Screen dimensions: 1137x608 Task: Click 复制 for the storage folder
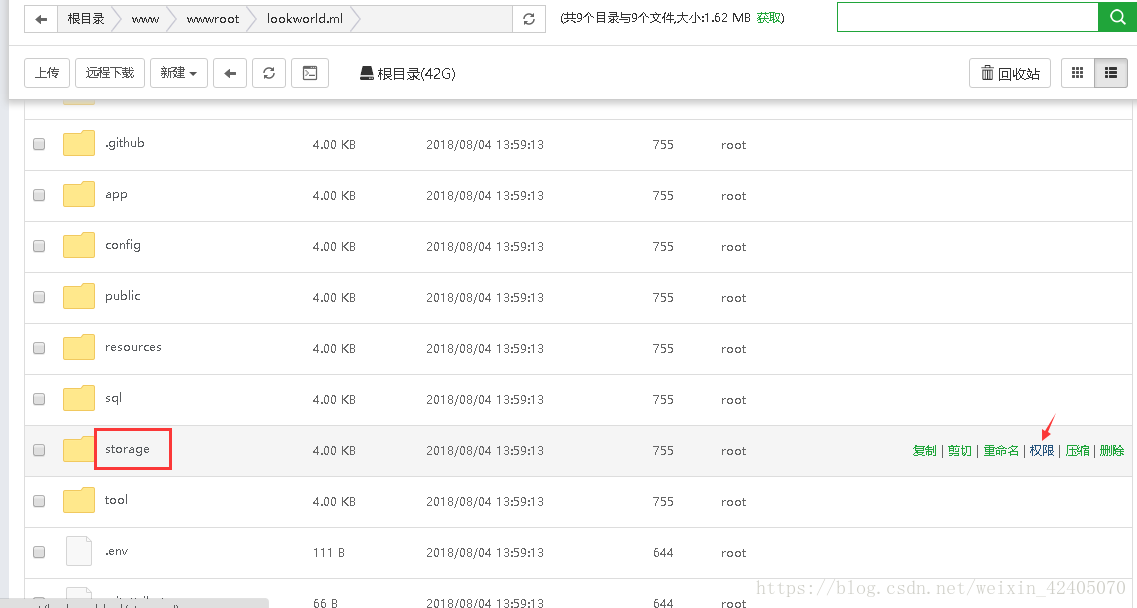925,451
